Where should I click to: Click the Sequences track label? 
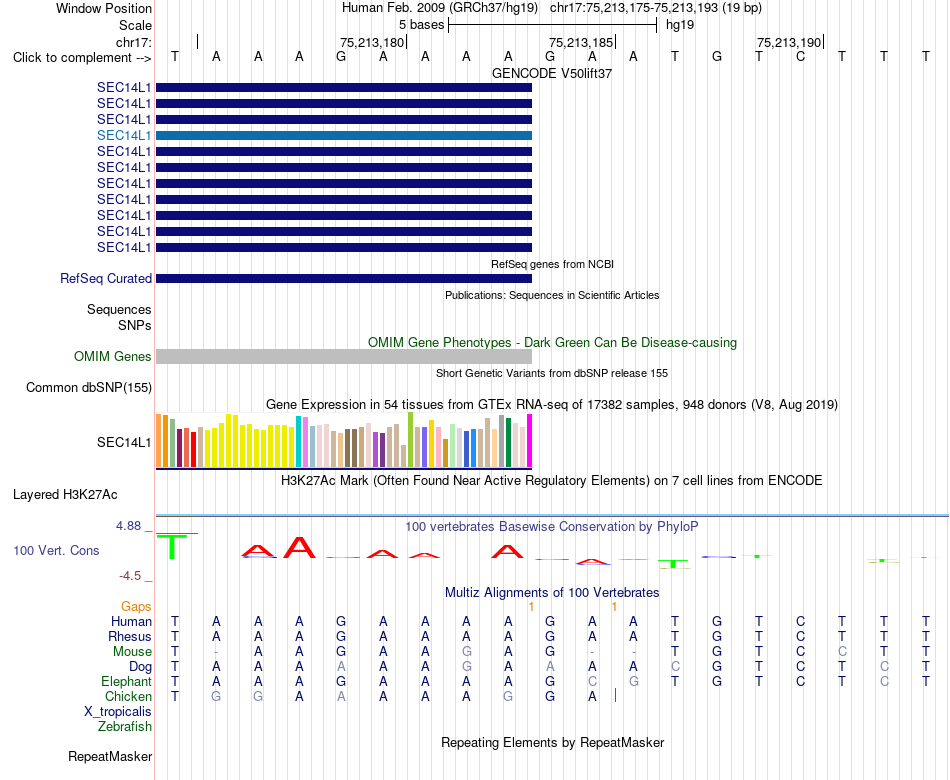pos(119,310)
